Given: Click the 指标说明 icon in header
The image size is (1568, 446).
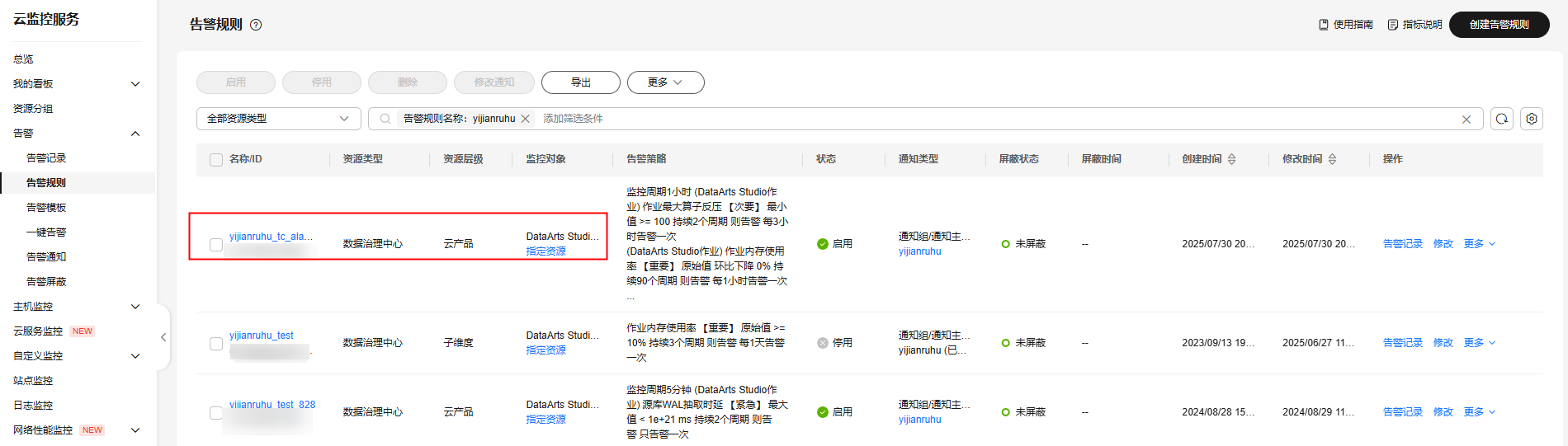Looking at the screenshot, I should [1393, 25].
